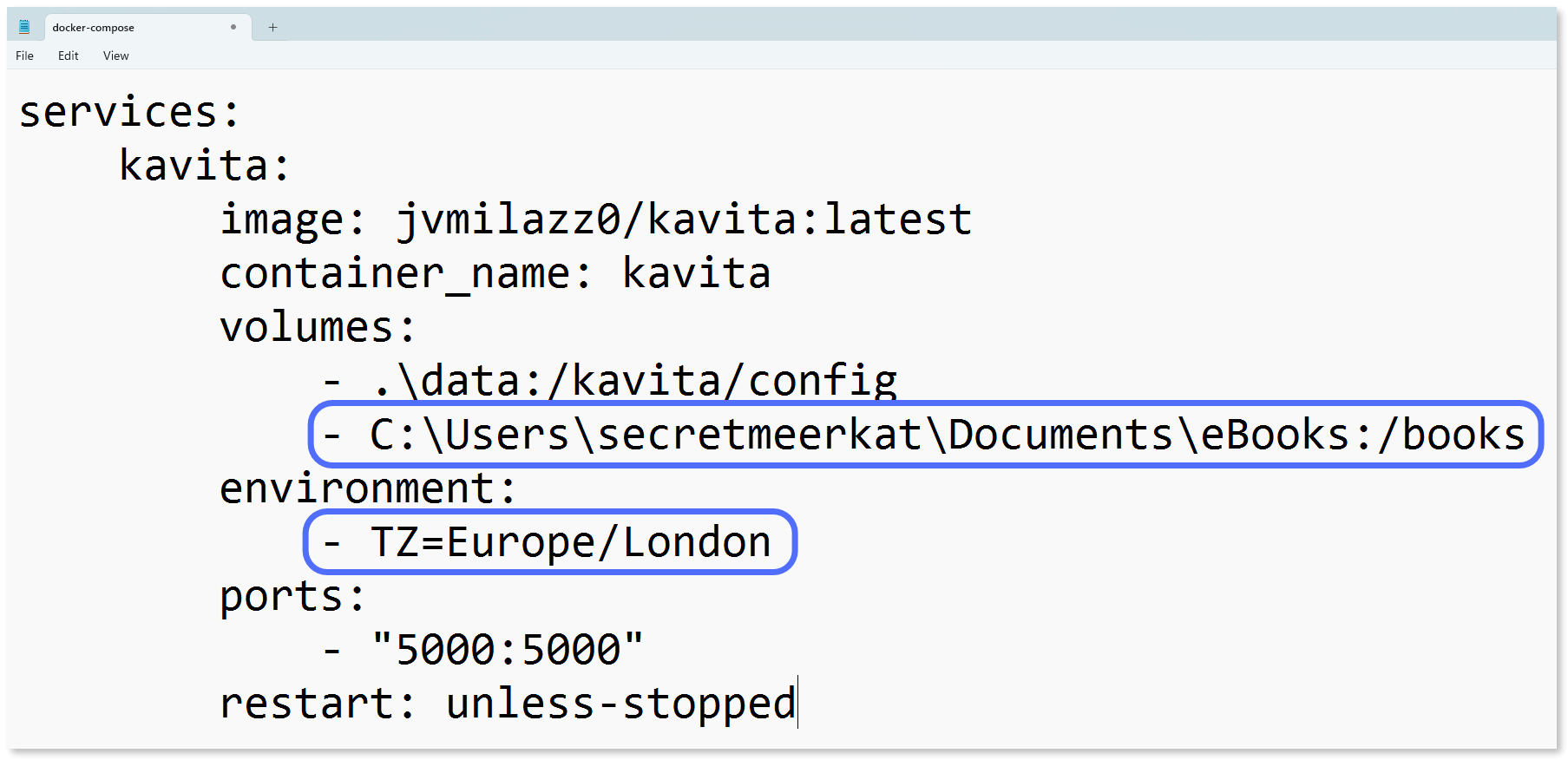Viewport: 1568px width, 760px height.
Task: Open the View menu
Action: (115, 56)
